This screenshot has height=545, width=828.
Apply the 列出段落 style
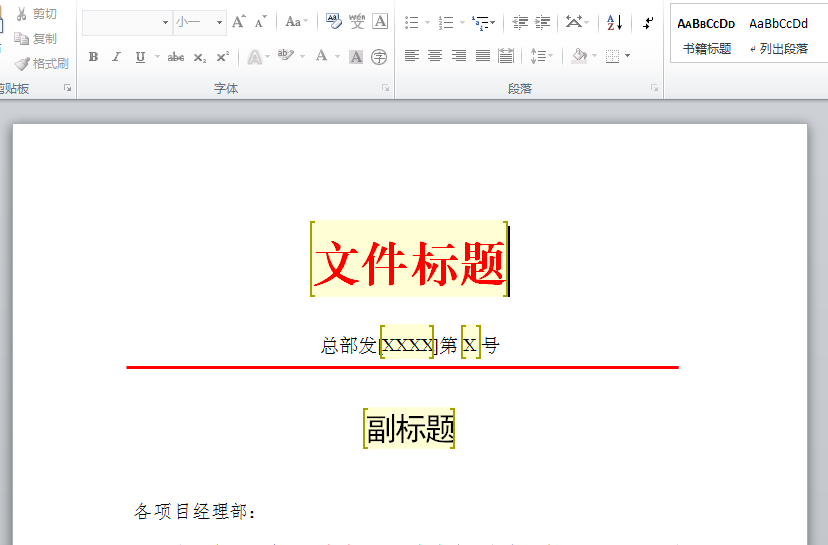(x=778, y=35)
